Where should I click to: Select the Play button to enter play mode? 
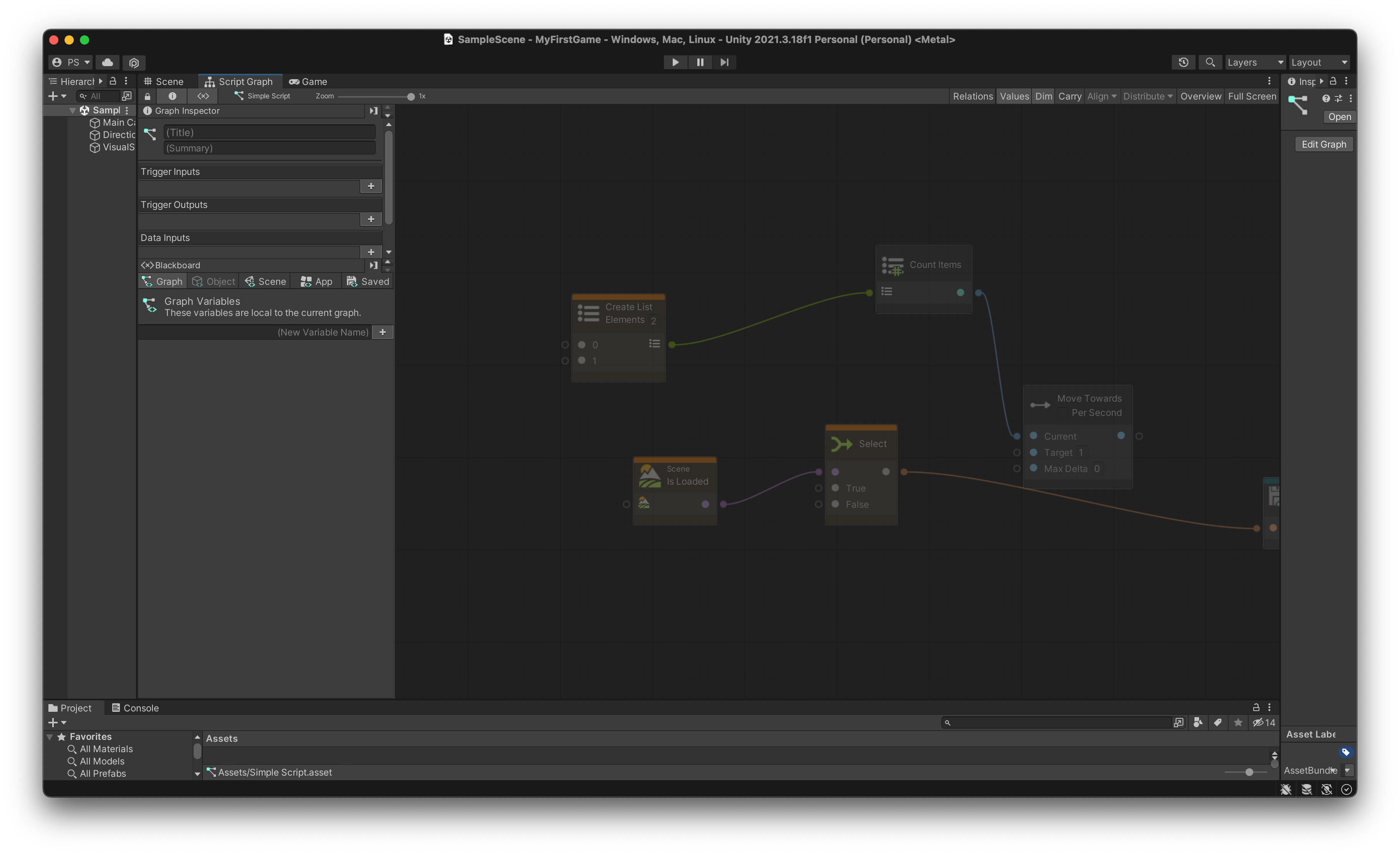[675, 62]
